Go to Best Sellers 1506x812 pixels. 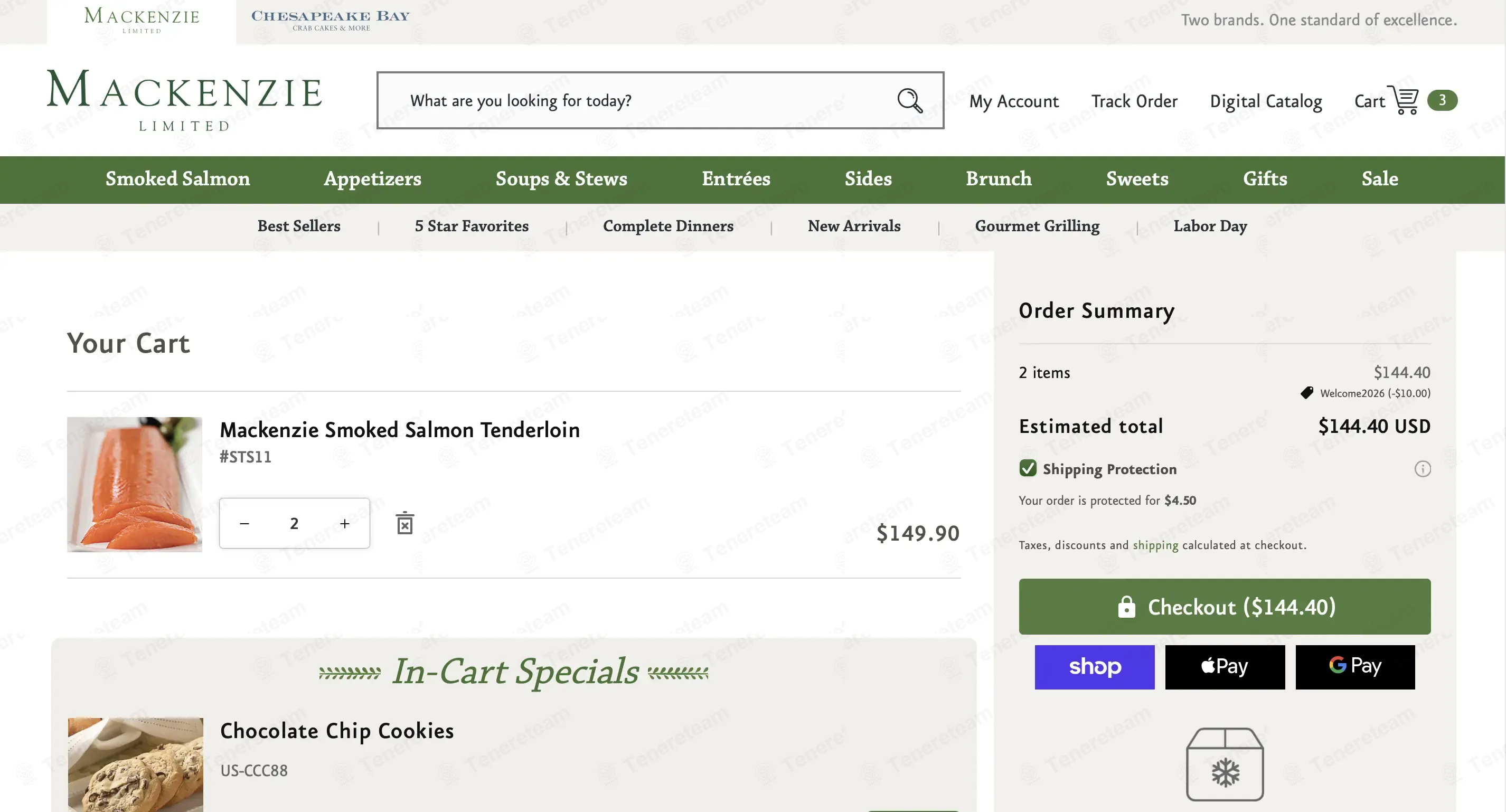click(x=299, y=226)
